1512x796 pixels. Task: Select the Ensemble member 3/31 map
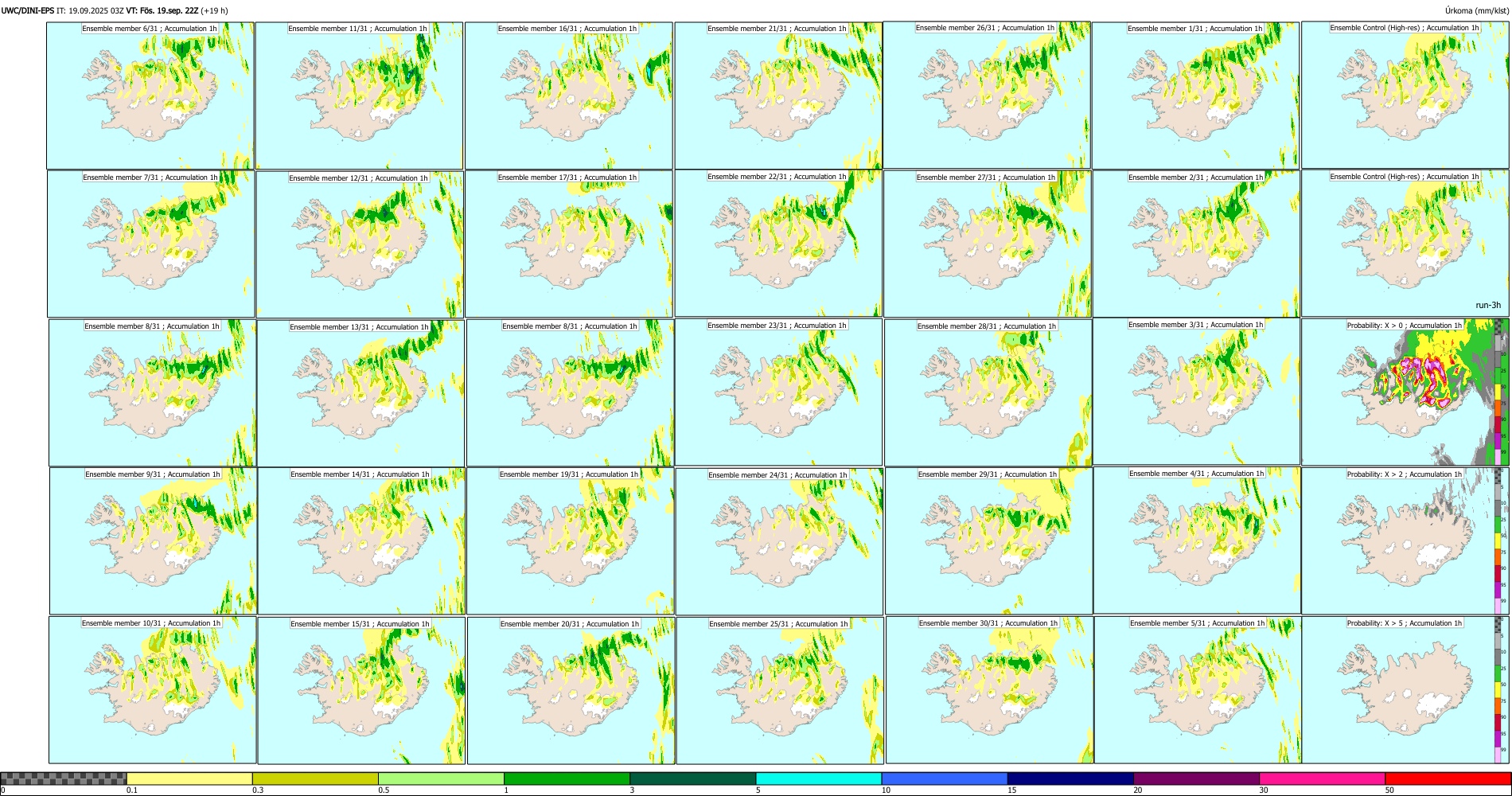(1197, 391)
